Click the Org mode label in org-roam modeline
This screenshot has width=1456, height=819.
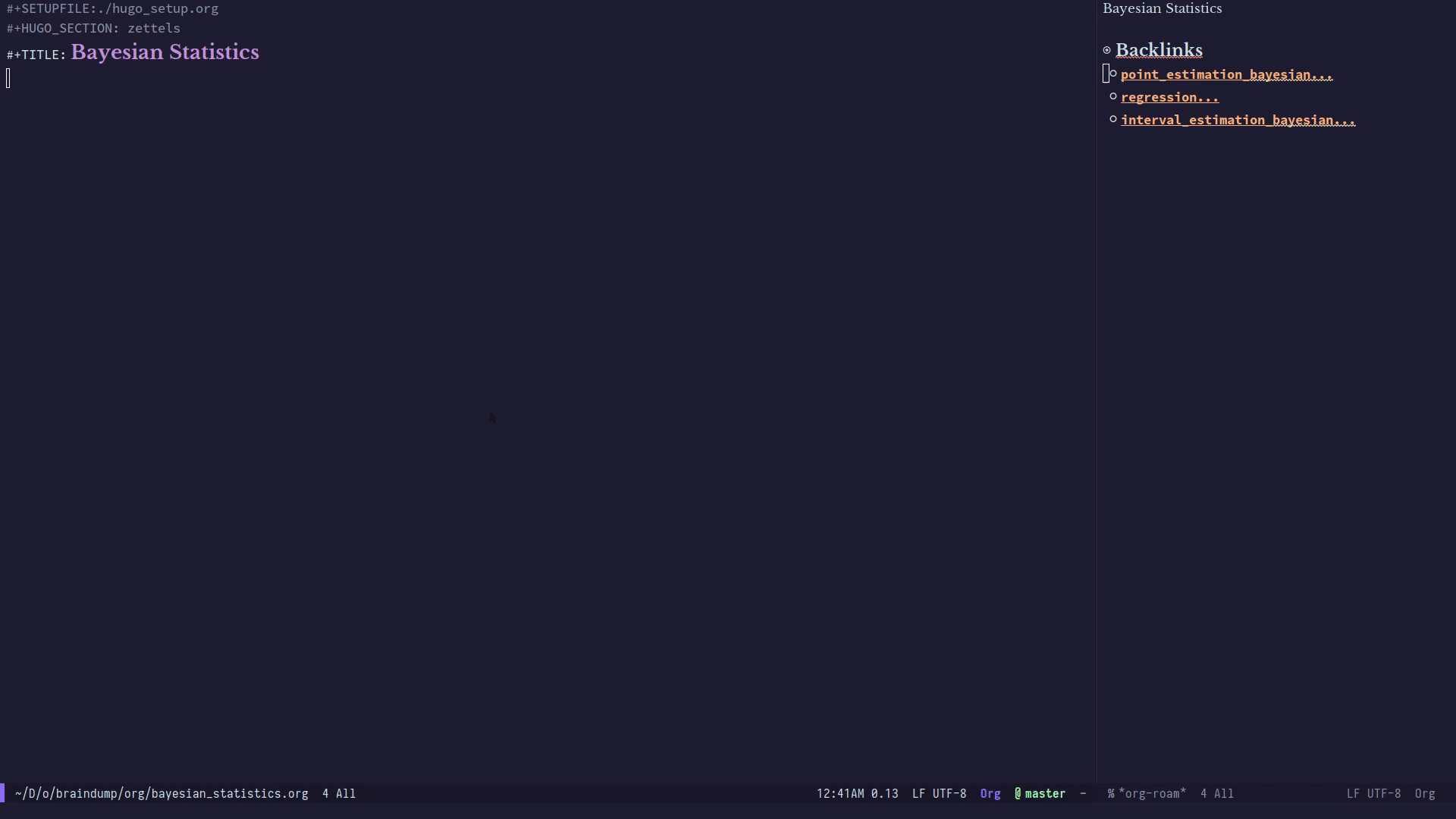(x=1424, y=794)
